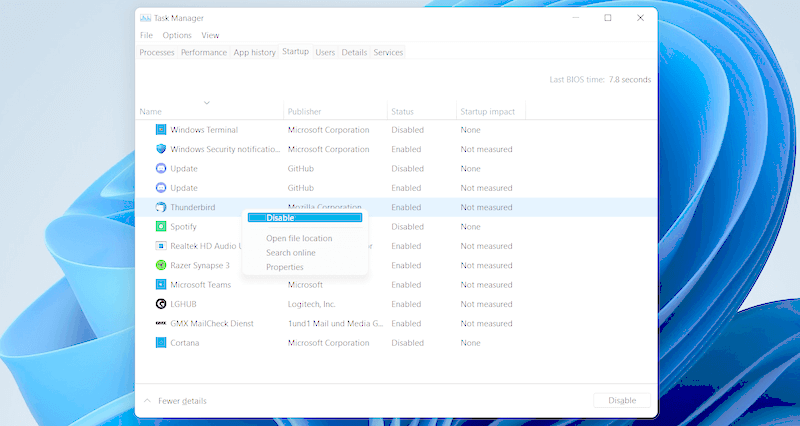Viewport: 800px width, 426px height.
Task: Select the Cortana row name
Action: coord(185,343)
